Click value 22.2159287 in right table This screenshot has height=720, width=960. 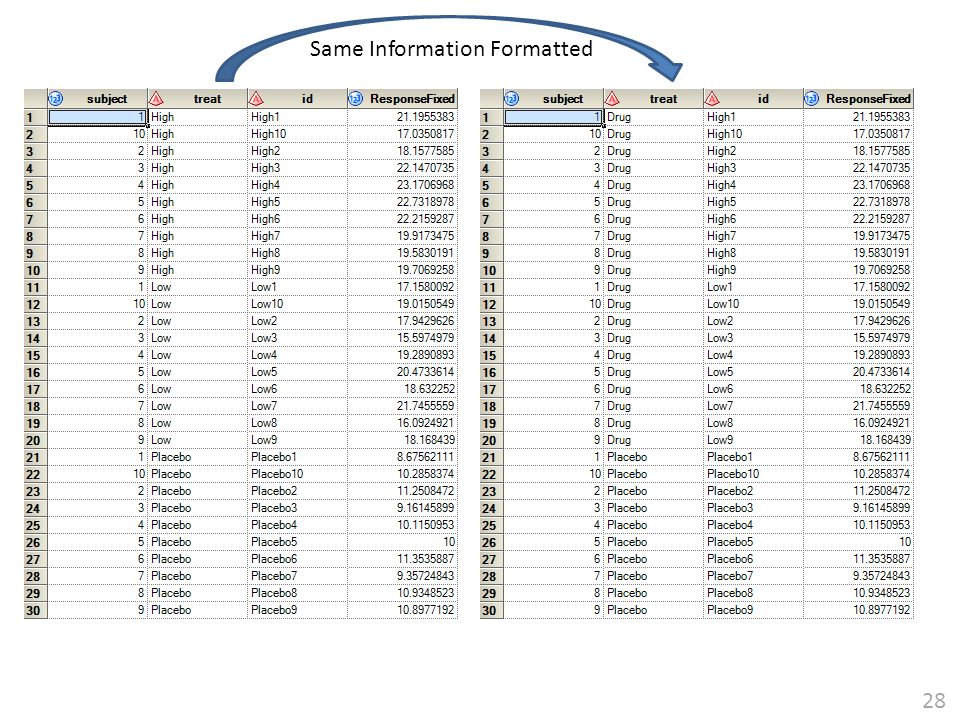858,219
